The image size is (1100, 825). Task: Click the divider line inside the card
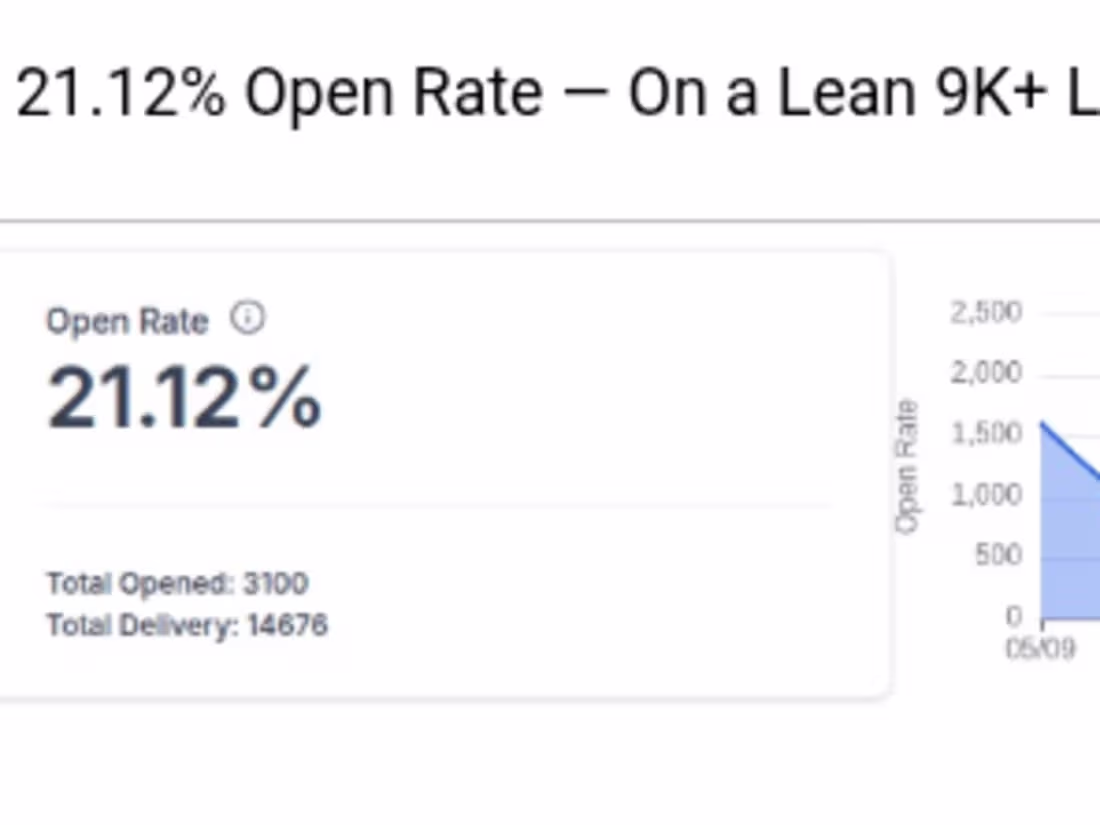438,506
